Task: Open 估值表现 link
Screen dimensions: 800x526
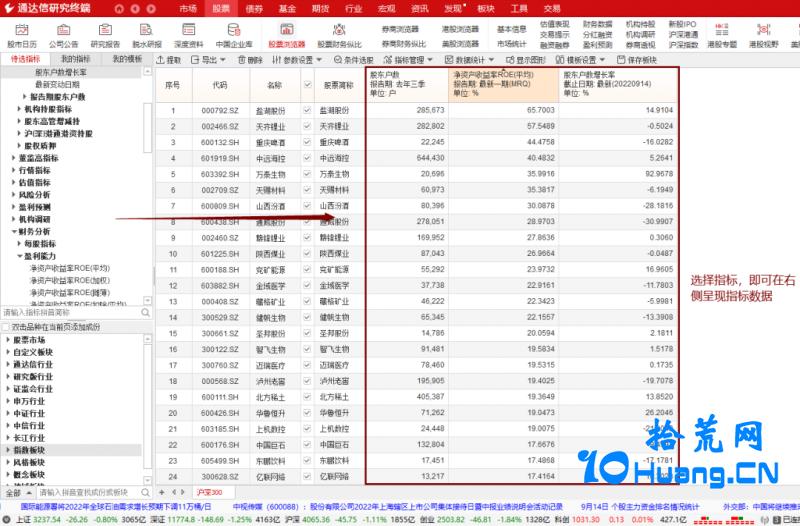Action: [555, 24]
